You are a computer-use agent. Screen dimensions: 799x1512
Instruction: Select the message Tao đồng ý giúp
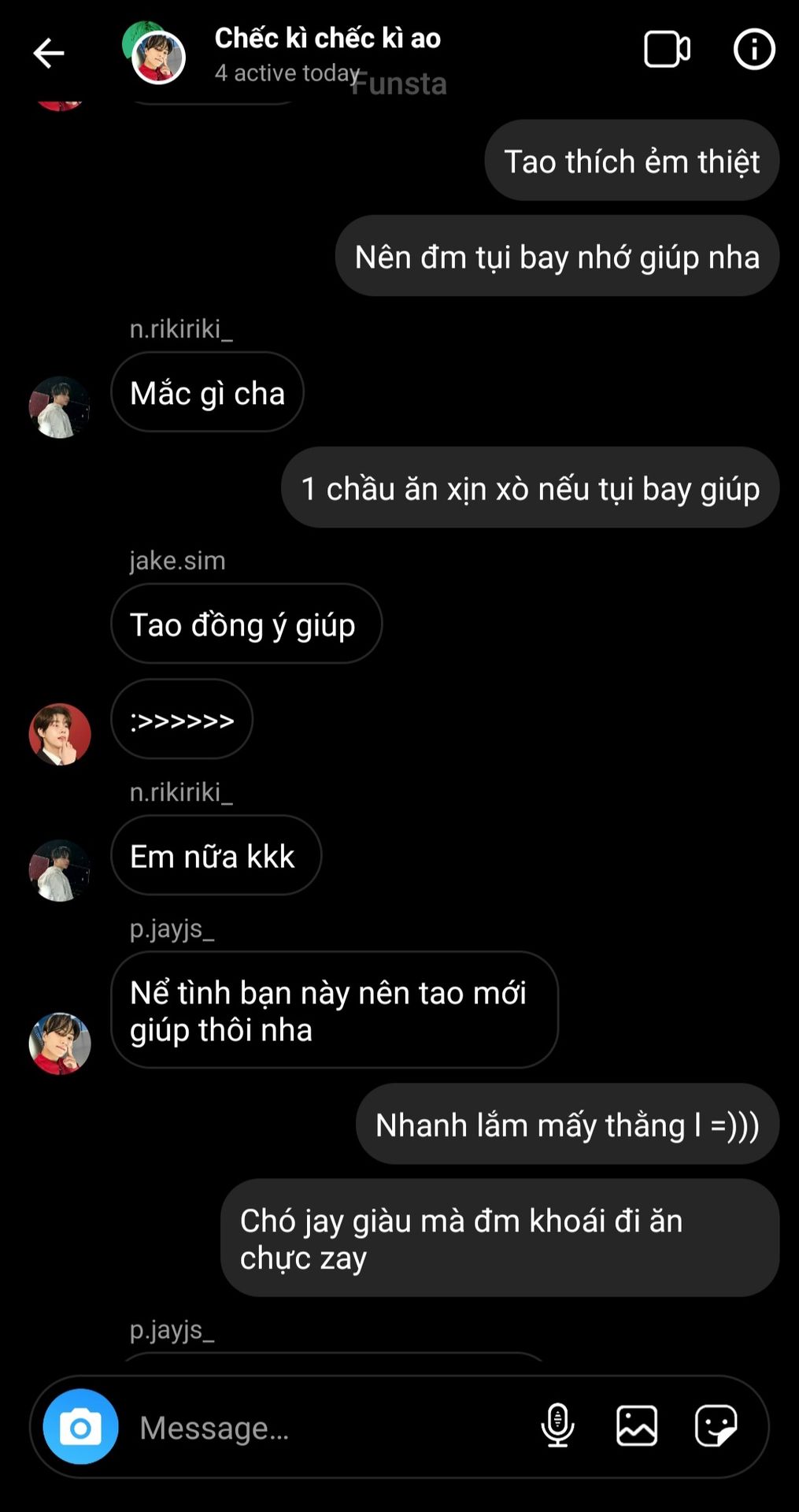[x=246, y=623]
